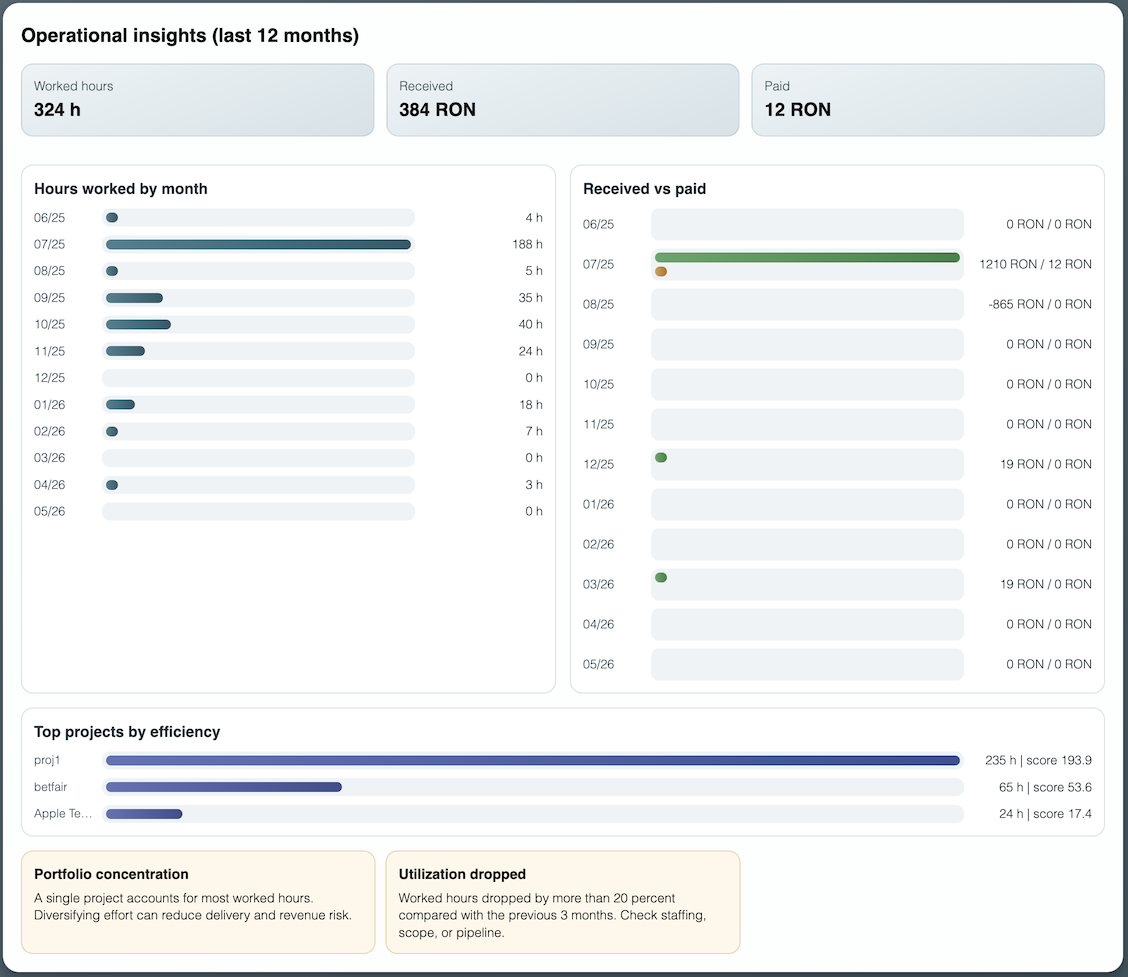Click the 03/26 "19 RON / 0 RON" value
This screenshot has width=1128, height=977.
1046,584
